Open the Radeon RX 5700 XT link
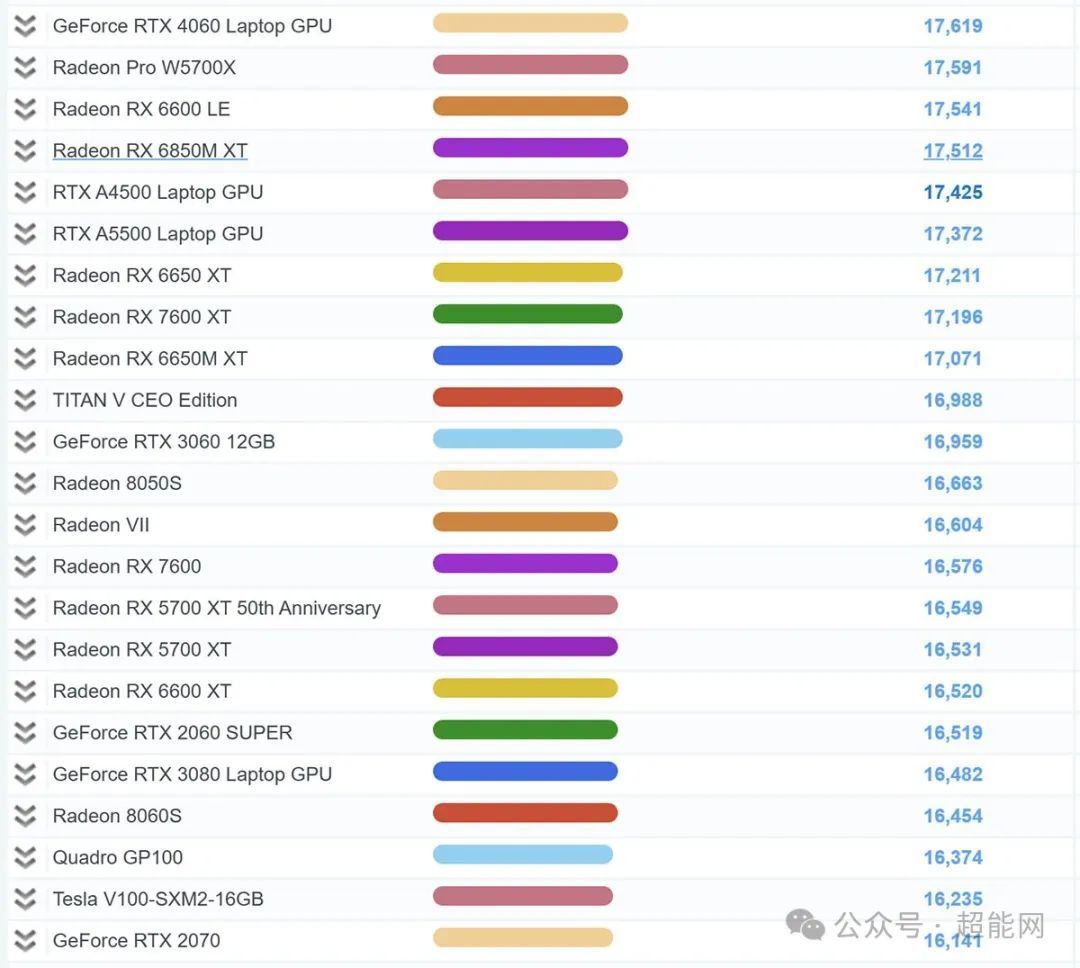Viewport: 1080px width, 968px height. 142,650
